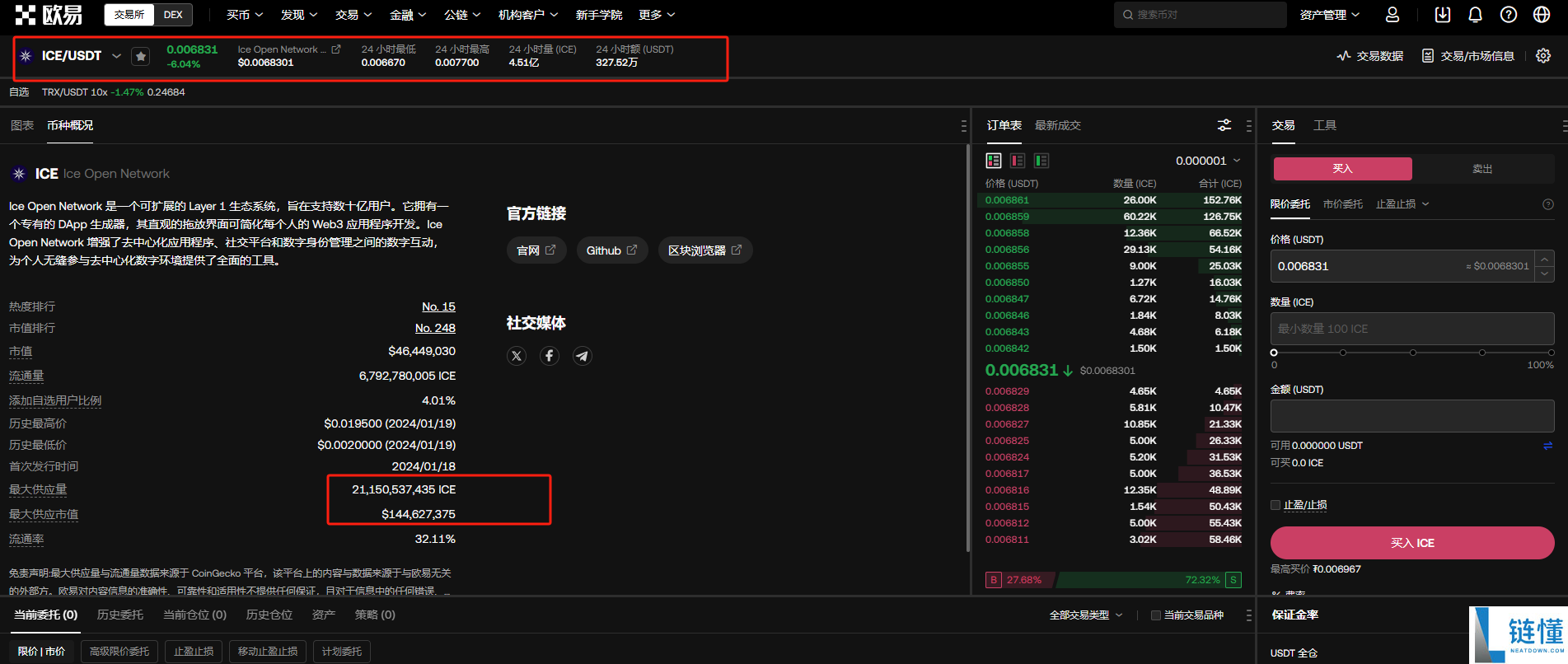Open the order book panel more-options dots

[1249, 126]
